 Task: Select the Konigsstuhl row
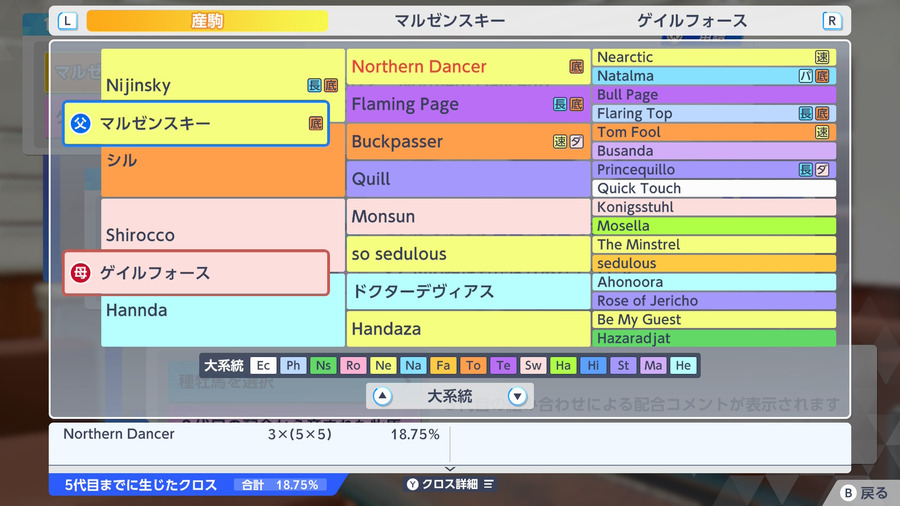(714, 207)
